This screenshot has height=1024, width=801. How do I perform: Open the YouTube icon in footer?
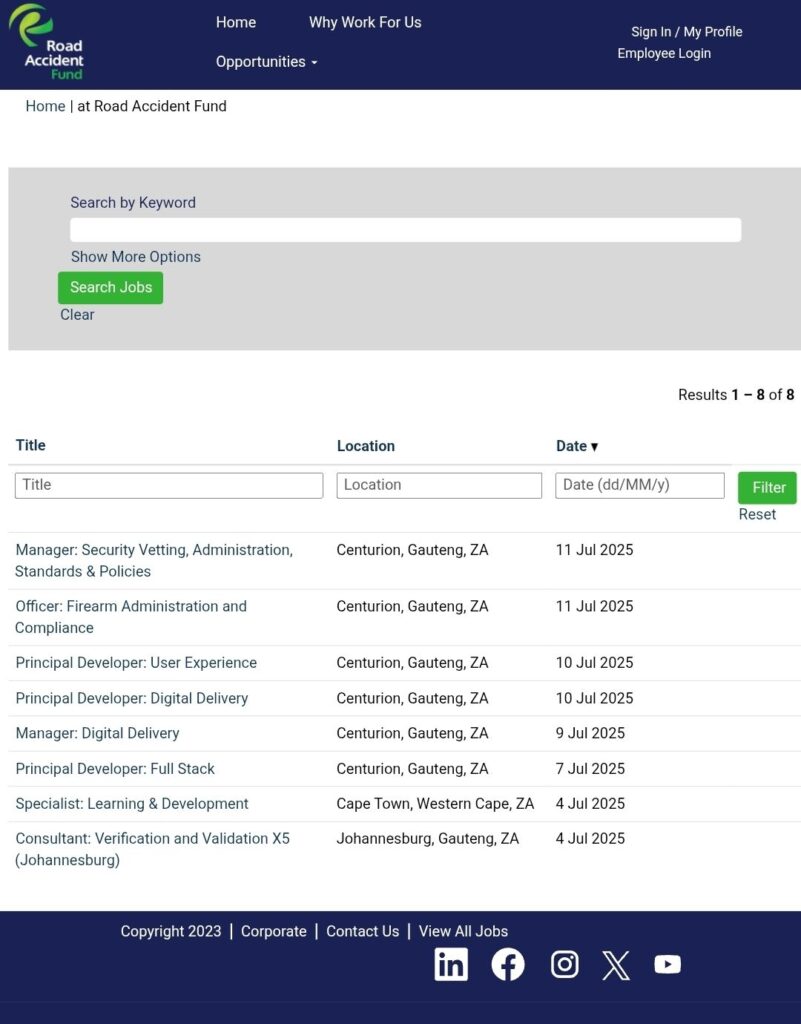tap(667, 965)
